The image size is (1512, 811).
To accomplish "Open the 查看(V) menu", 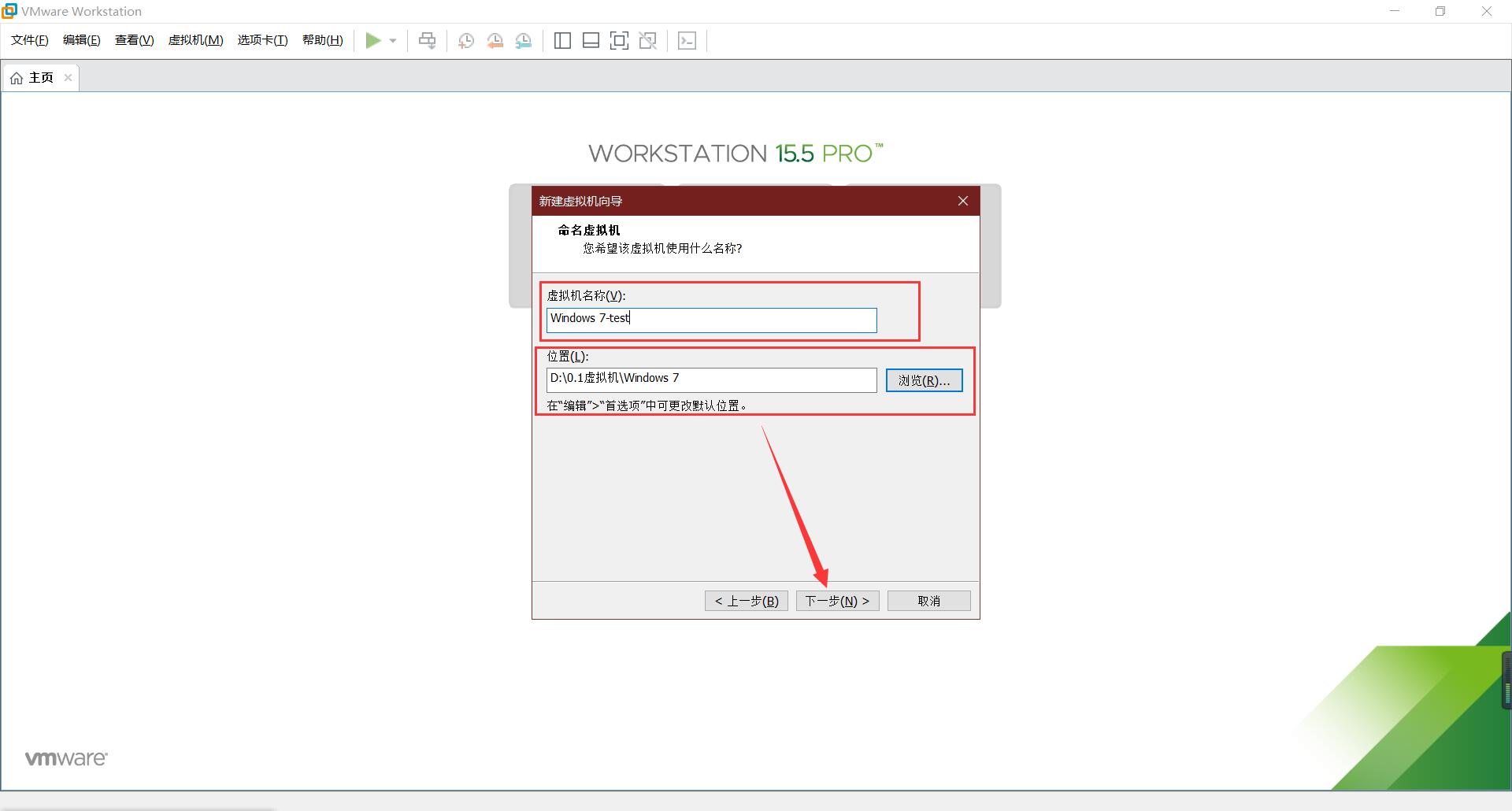I will [135, 40].
